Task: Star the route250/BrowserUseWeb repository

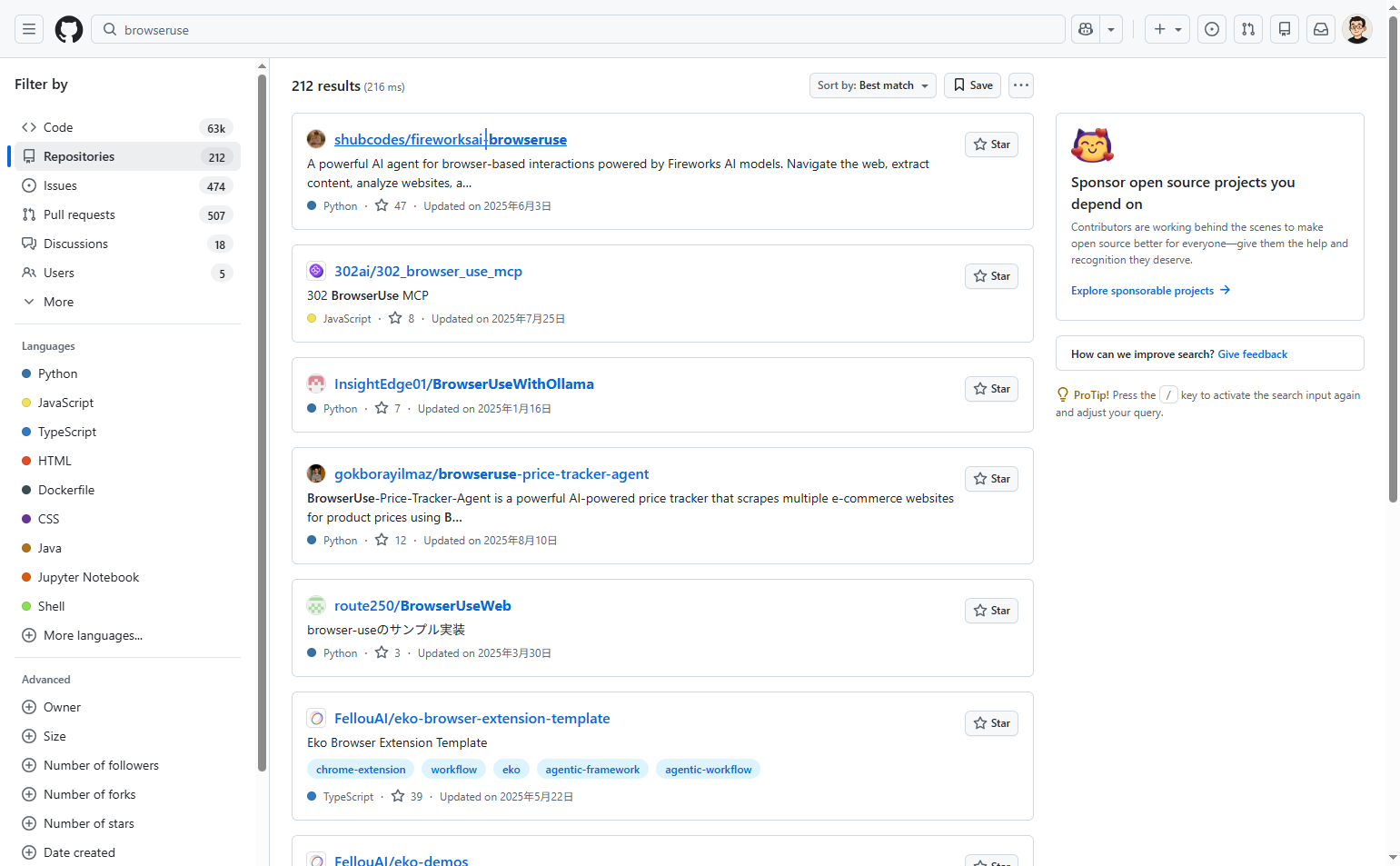Action: pos(991,611)
